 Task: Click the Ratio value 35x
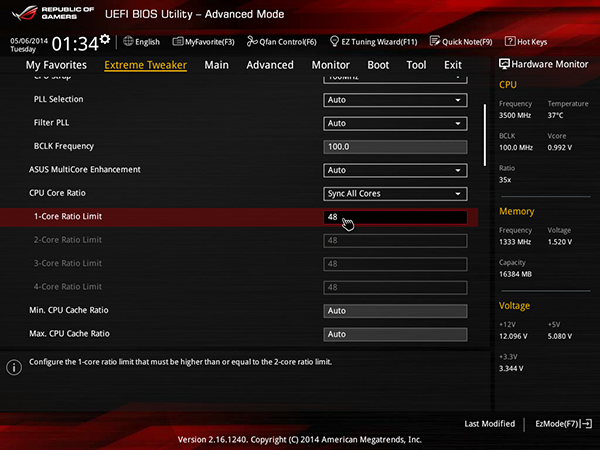(x=505, y=180)
